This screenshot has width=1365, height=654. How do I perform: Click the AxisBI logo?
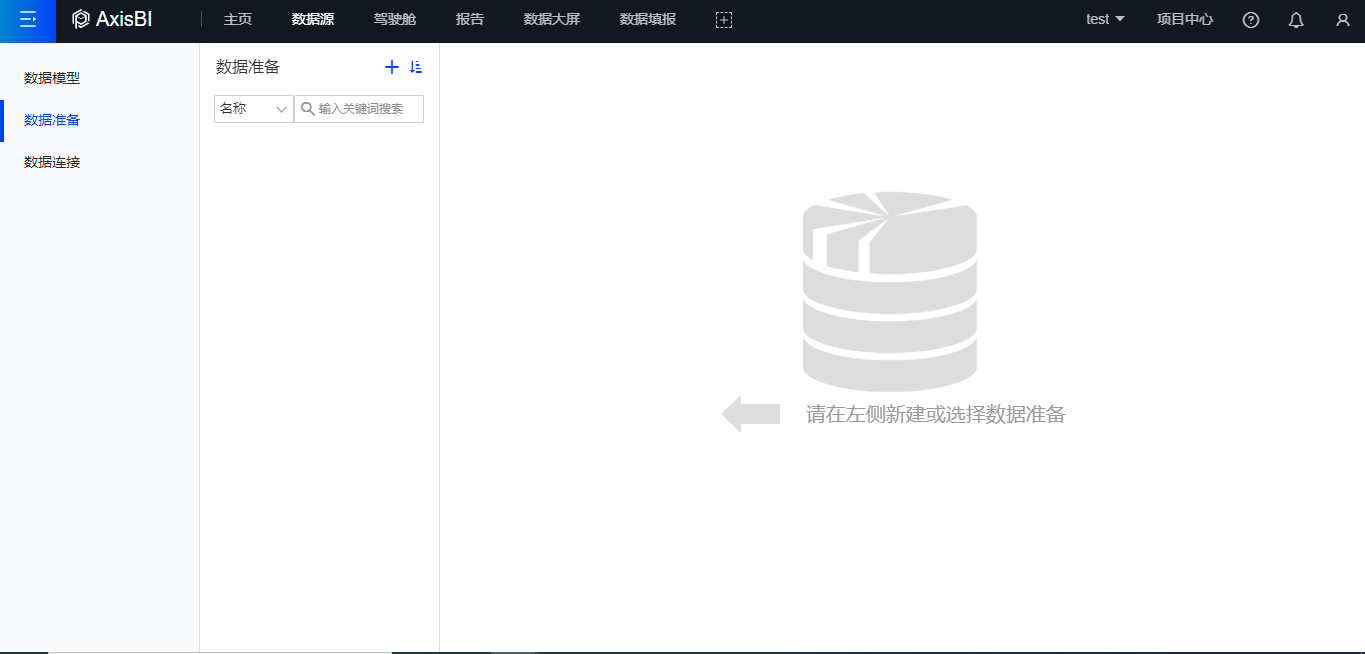[x=112, y=20]
